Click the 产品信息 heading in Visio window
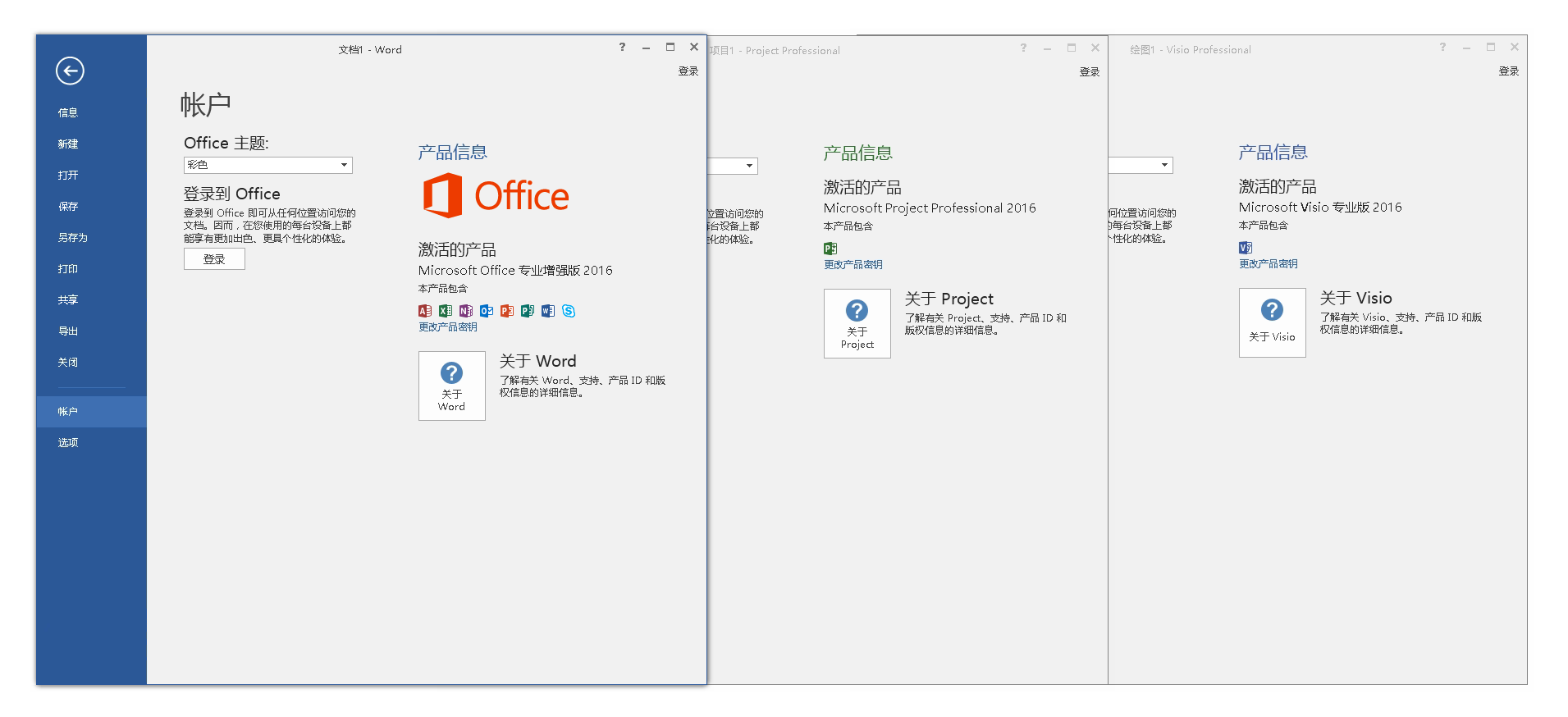The width and height of the screenshot is (1568, 717). [x=1273, y=152]
